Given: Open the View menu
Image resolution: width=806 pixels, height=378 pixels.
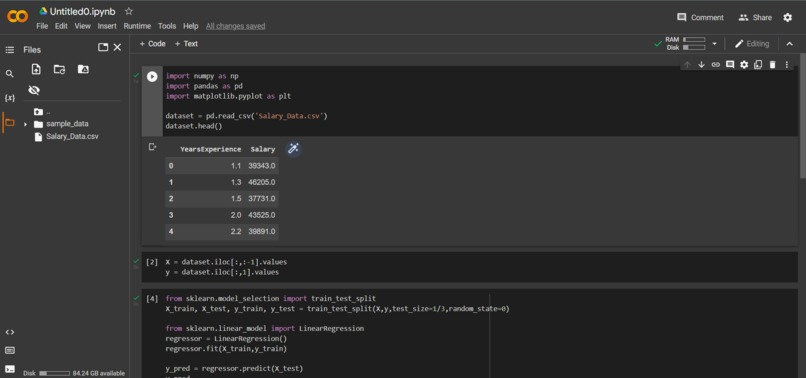Looking at the screenshot, I should 82,26.
